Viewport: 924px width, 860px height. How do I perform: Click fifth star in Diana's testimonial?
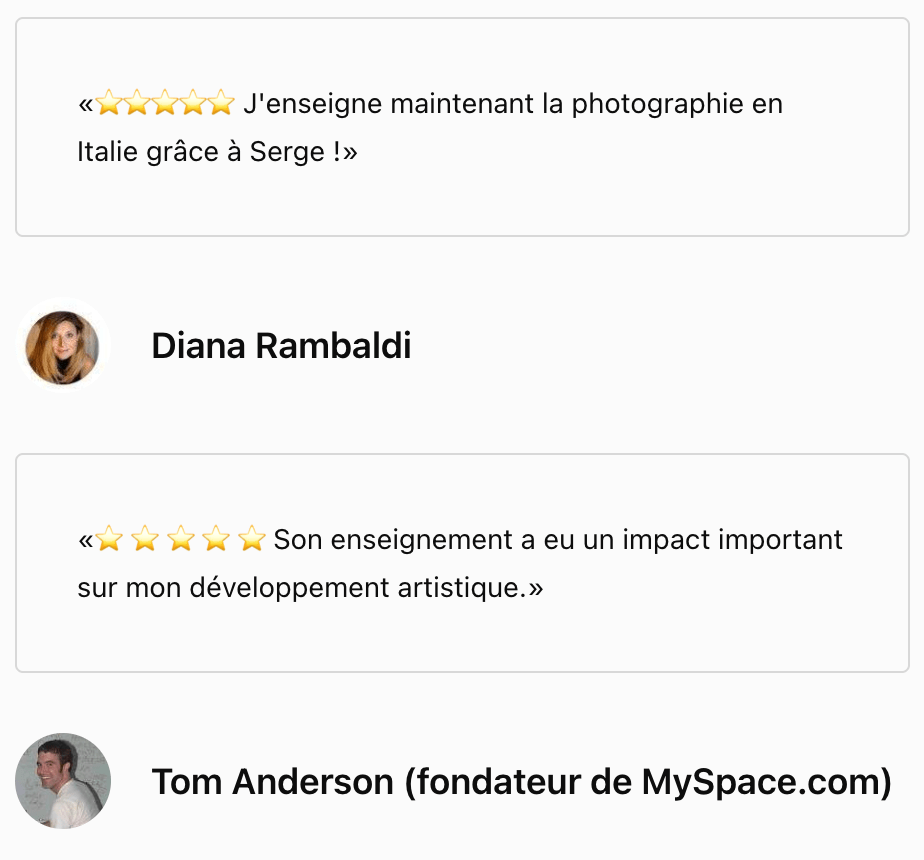(221, 103)
